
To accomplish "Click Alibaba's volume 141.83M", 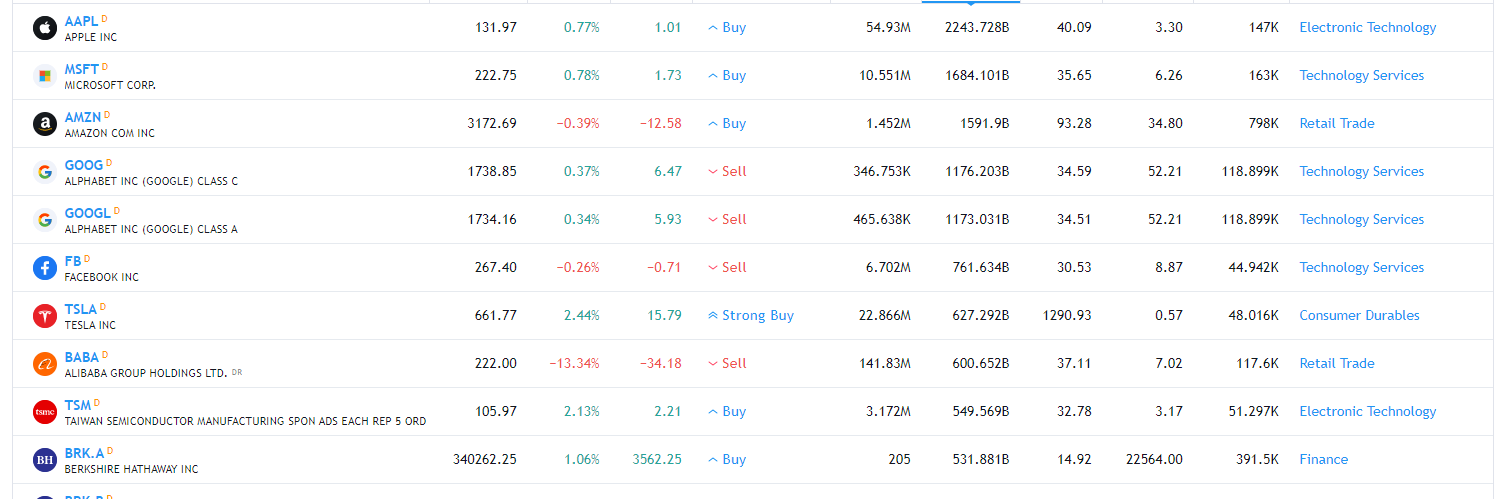I will coord(885,364).
